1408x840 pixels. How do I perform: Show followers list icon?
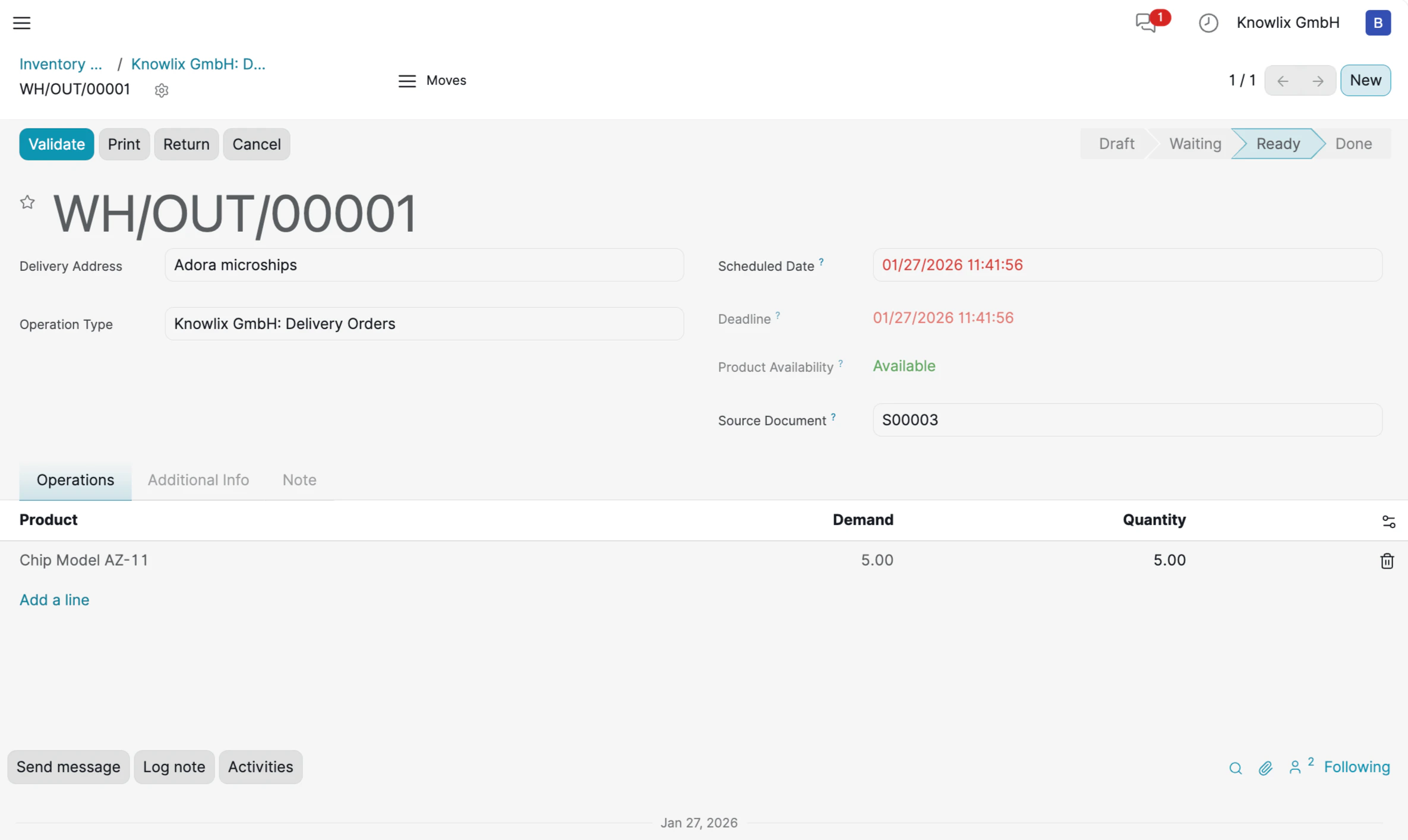point(1296,768)
